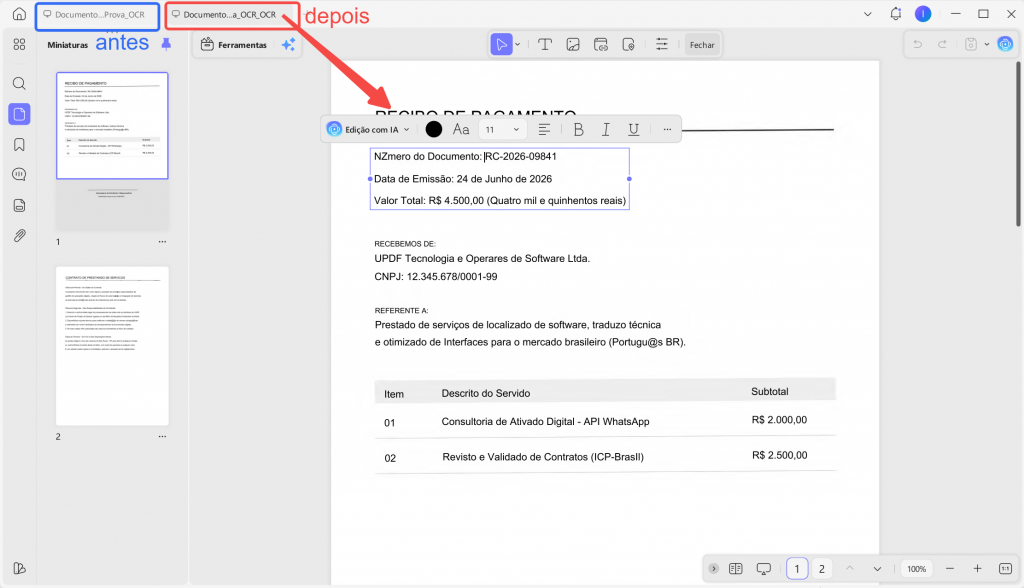
Task: Toggle underline formatting
Action: coord(633,129)
